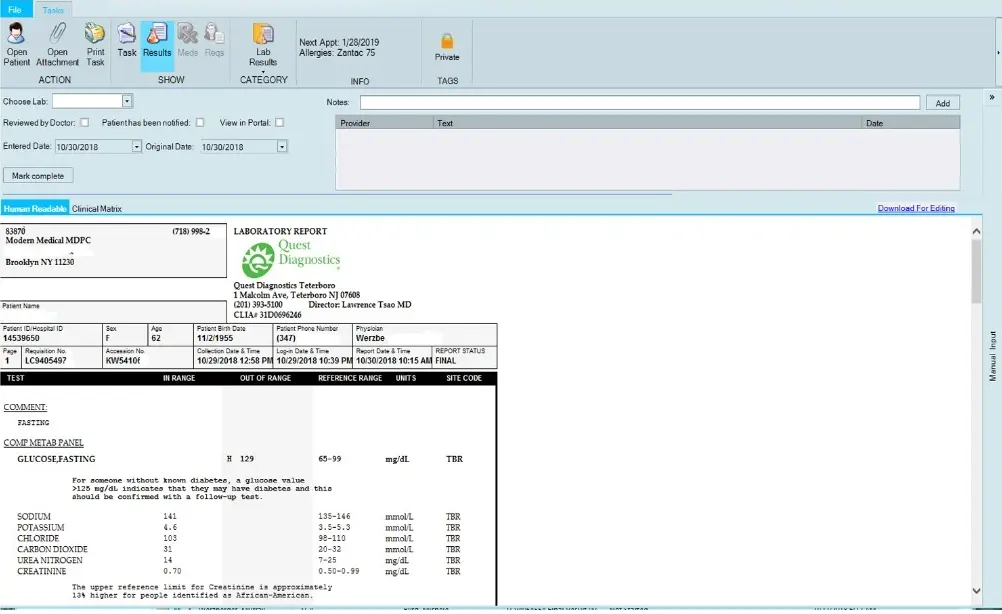Open the Lab Results category icon
This screenshot has width=1002, height=614.
pyautogui.click(x=263, y=45)
